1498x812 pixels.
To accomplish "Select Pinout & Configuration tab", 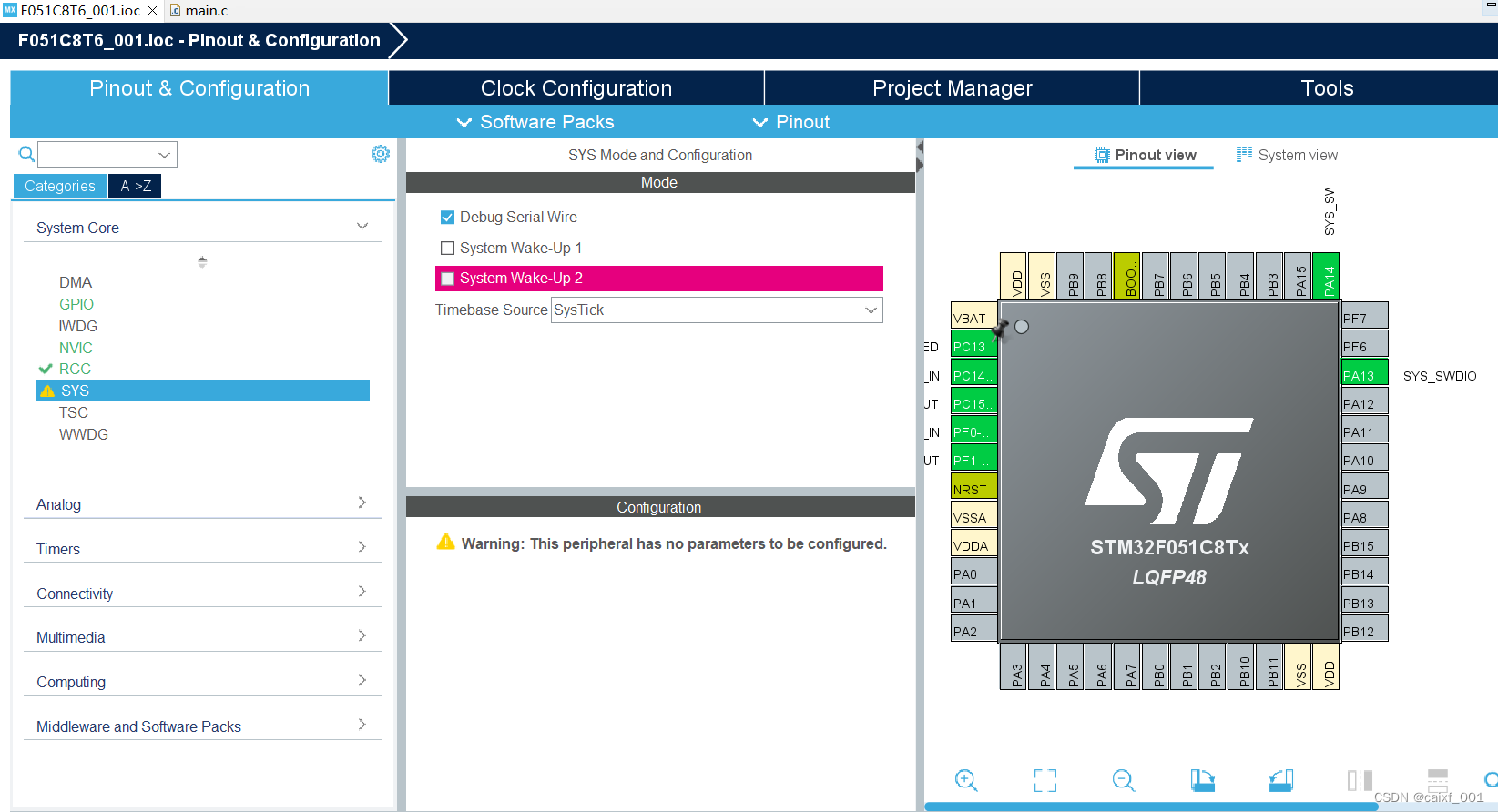I will 199,88.
